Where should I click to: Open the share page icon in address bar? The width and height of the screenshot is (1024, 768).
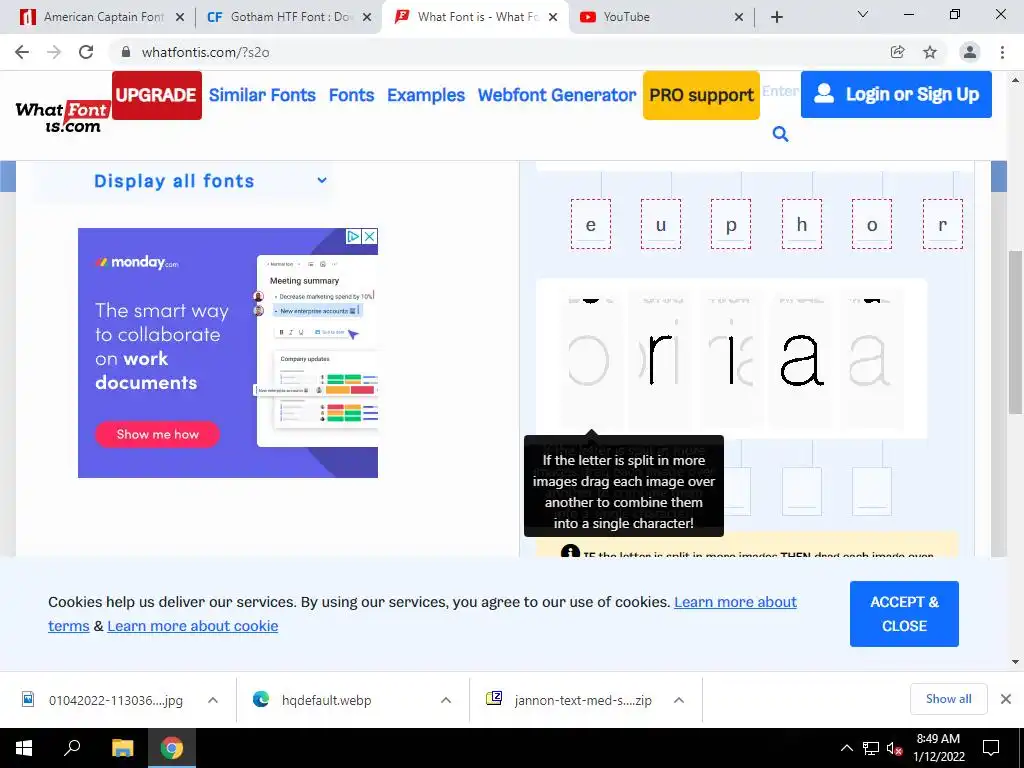click(897, 52)
